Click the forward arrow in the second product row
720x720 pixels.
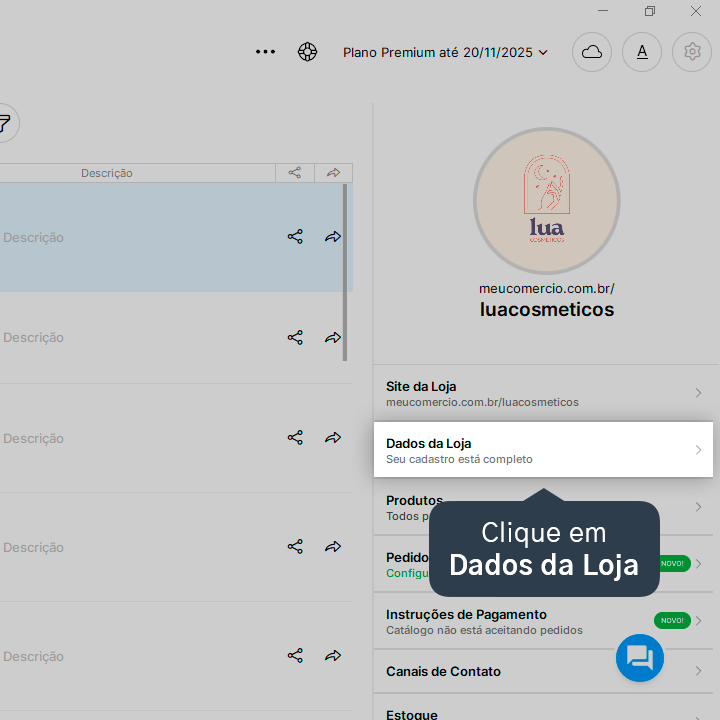point(333,338)
